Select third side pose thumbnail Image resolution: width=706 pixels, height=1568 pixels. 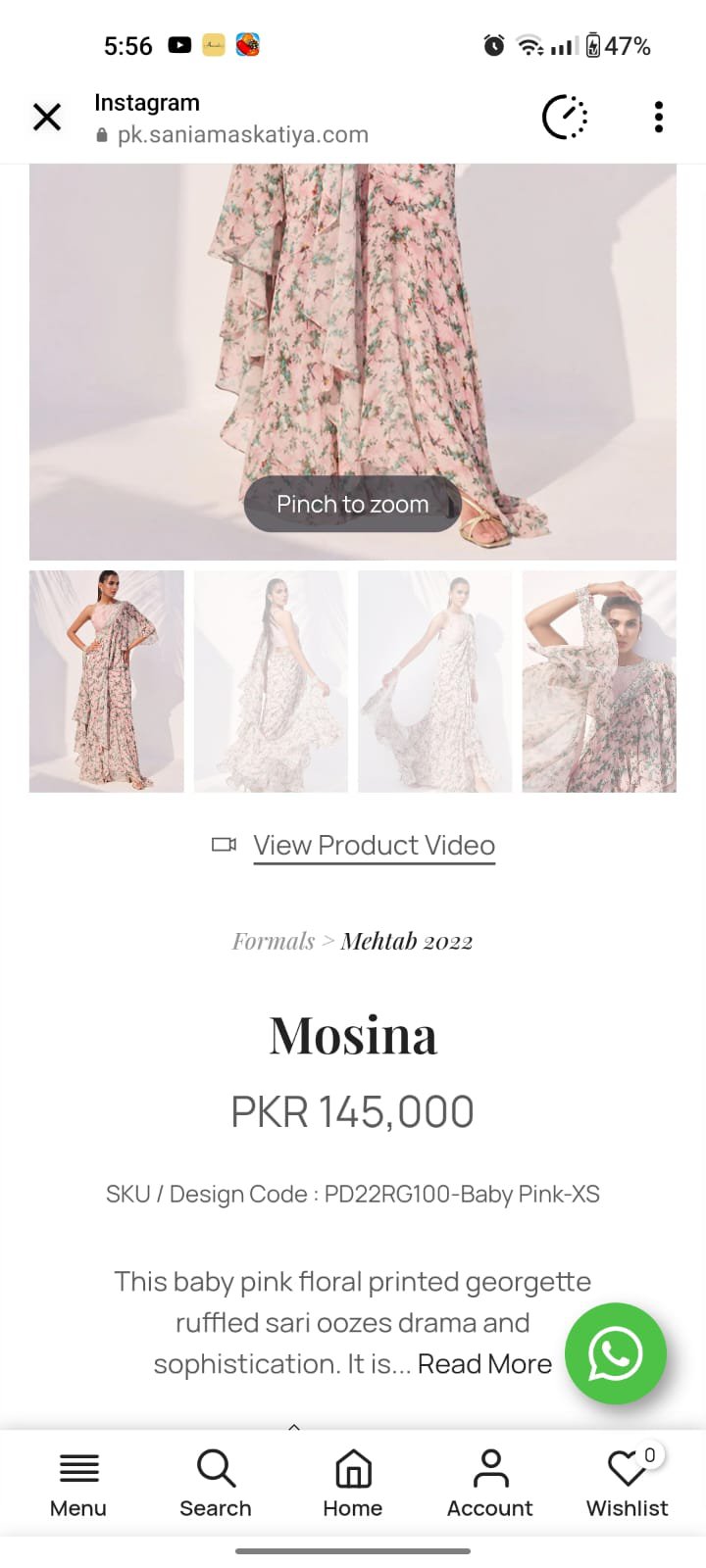click(x=435, y=681)
